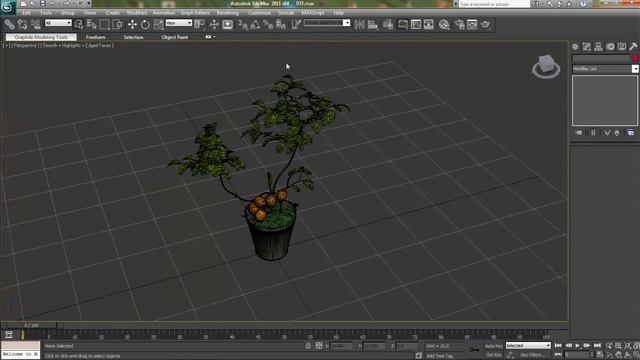Open the Rendering menu
The width and height of the screenshot is (640, 360).
pyautogui.click(x=227, y=13)
